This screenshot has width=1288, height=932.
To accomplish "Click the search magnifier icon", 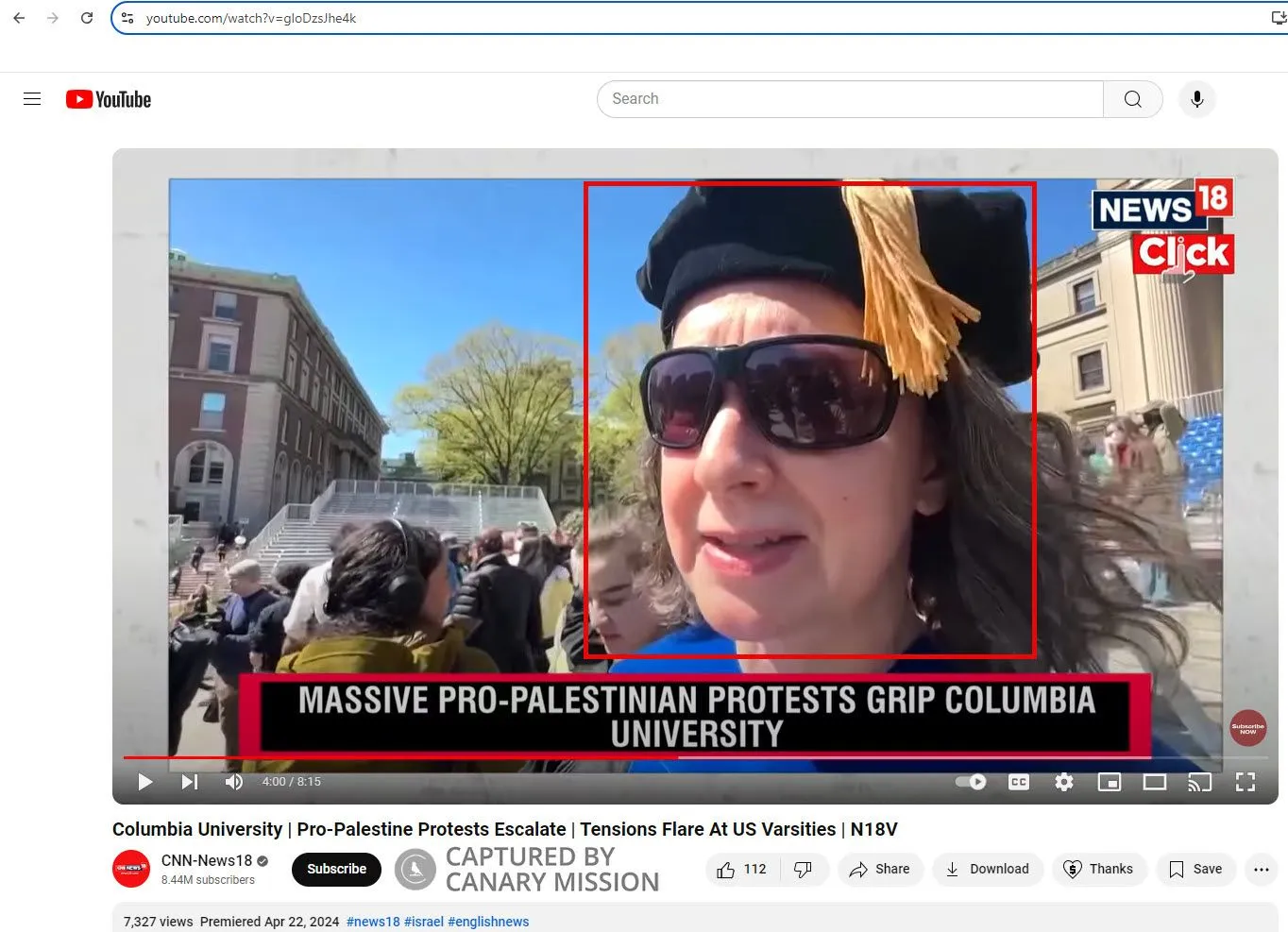I will click(x=1132, y=98).
